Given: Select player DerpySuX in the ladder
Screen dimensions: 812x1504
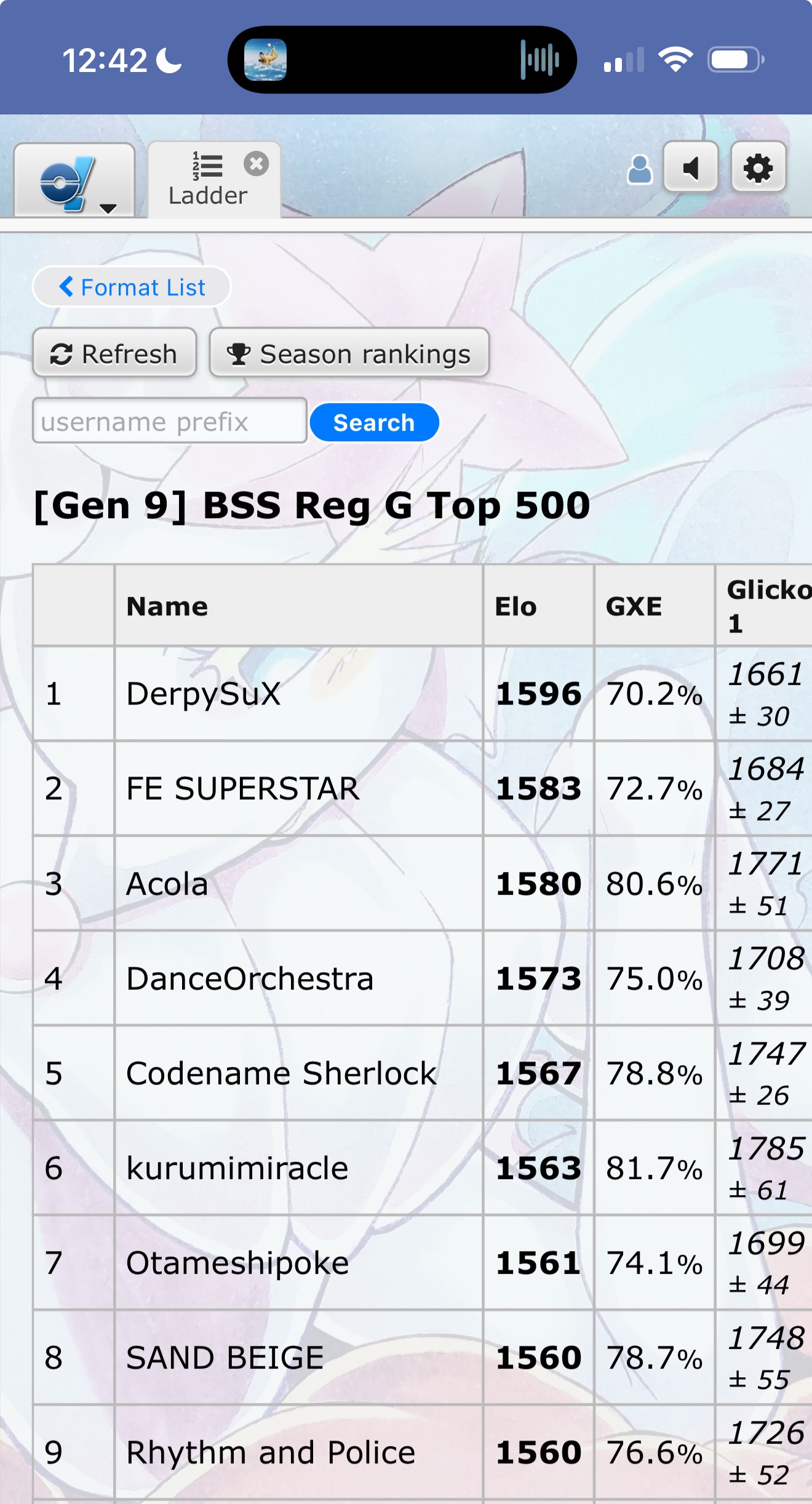Looking at the screenshot, I should (x=204, y=694).
